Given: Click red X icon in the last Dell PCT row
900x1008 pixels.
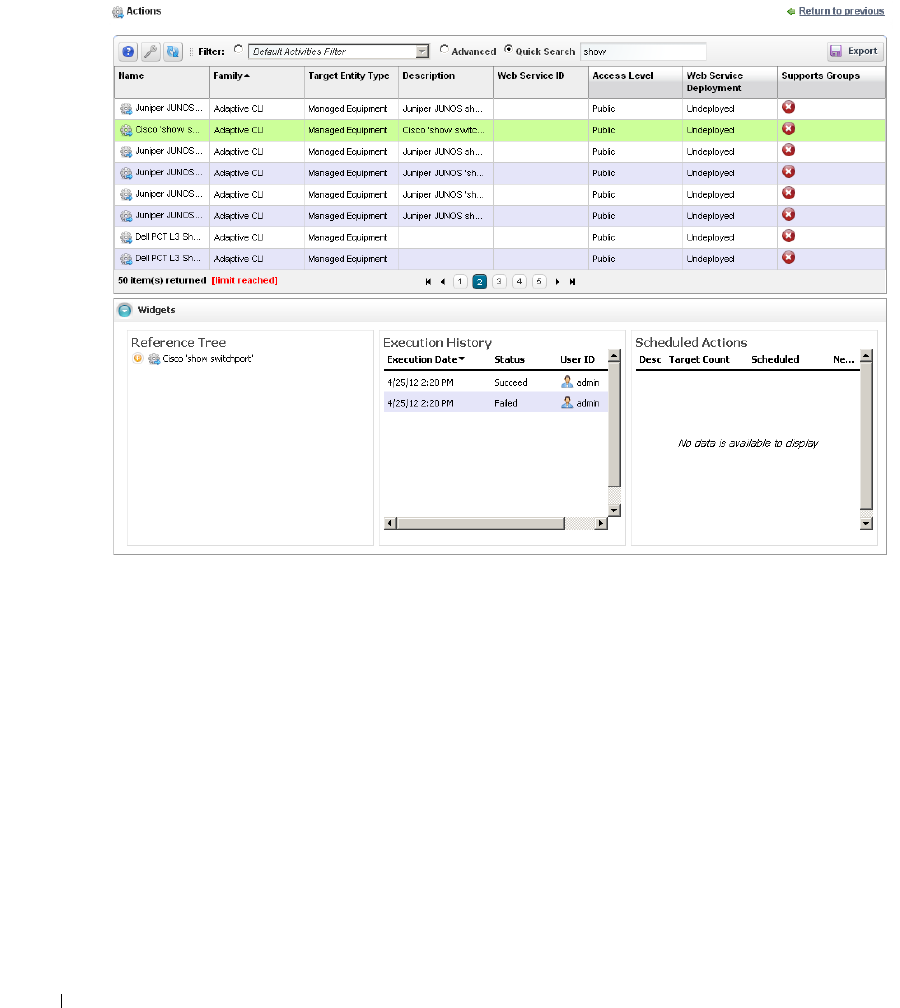Looking at the screenshot, I should point(789,258).
